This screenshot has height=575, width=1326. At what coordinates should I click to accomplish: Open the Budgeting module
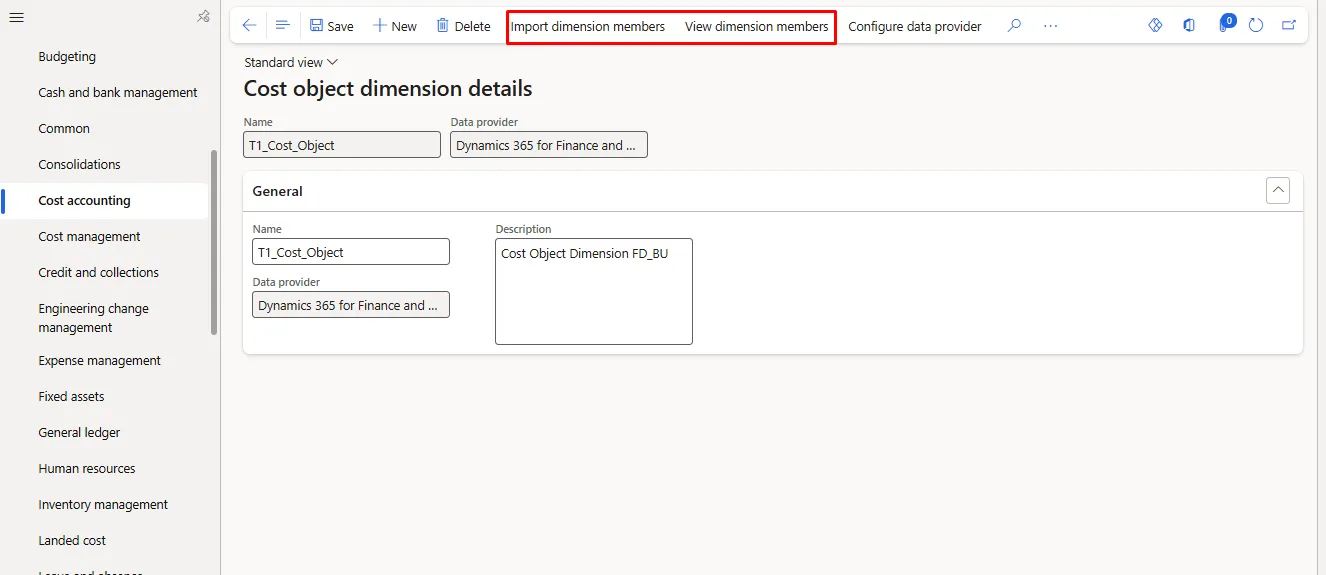coord(67,57)
